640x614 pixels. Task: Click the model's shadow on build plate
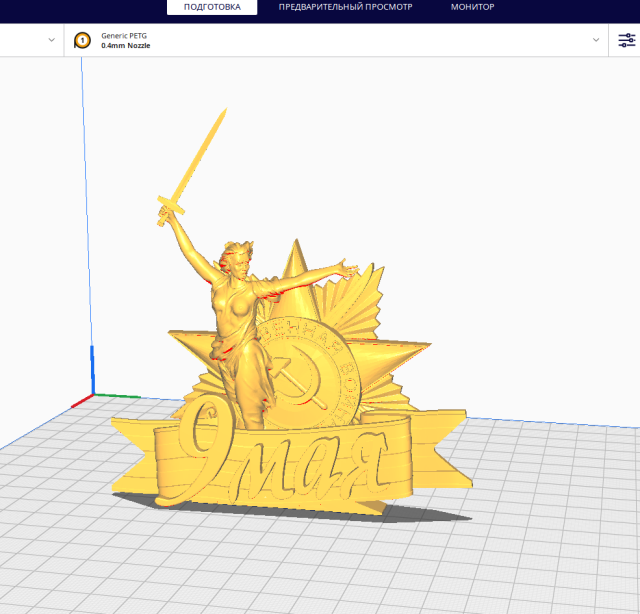click(x=420, y=513)
